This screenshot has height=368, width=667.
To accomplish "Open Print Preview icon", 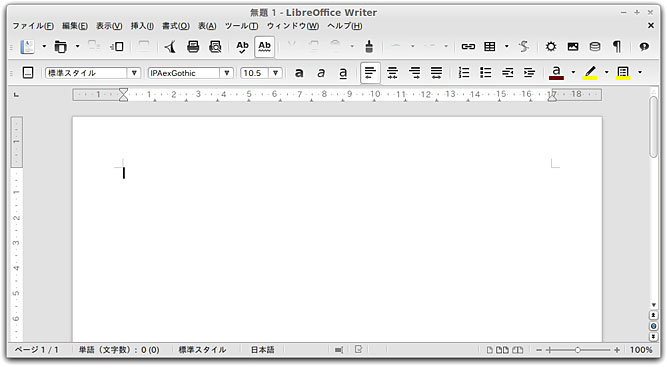I will click(215, 46).
